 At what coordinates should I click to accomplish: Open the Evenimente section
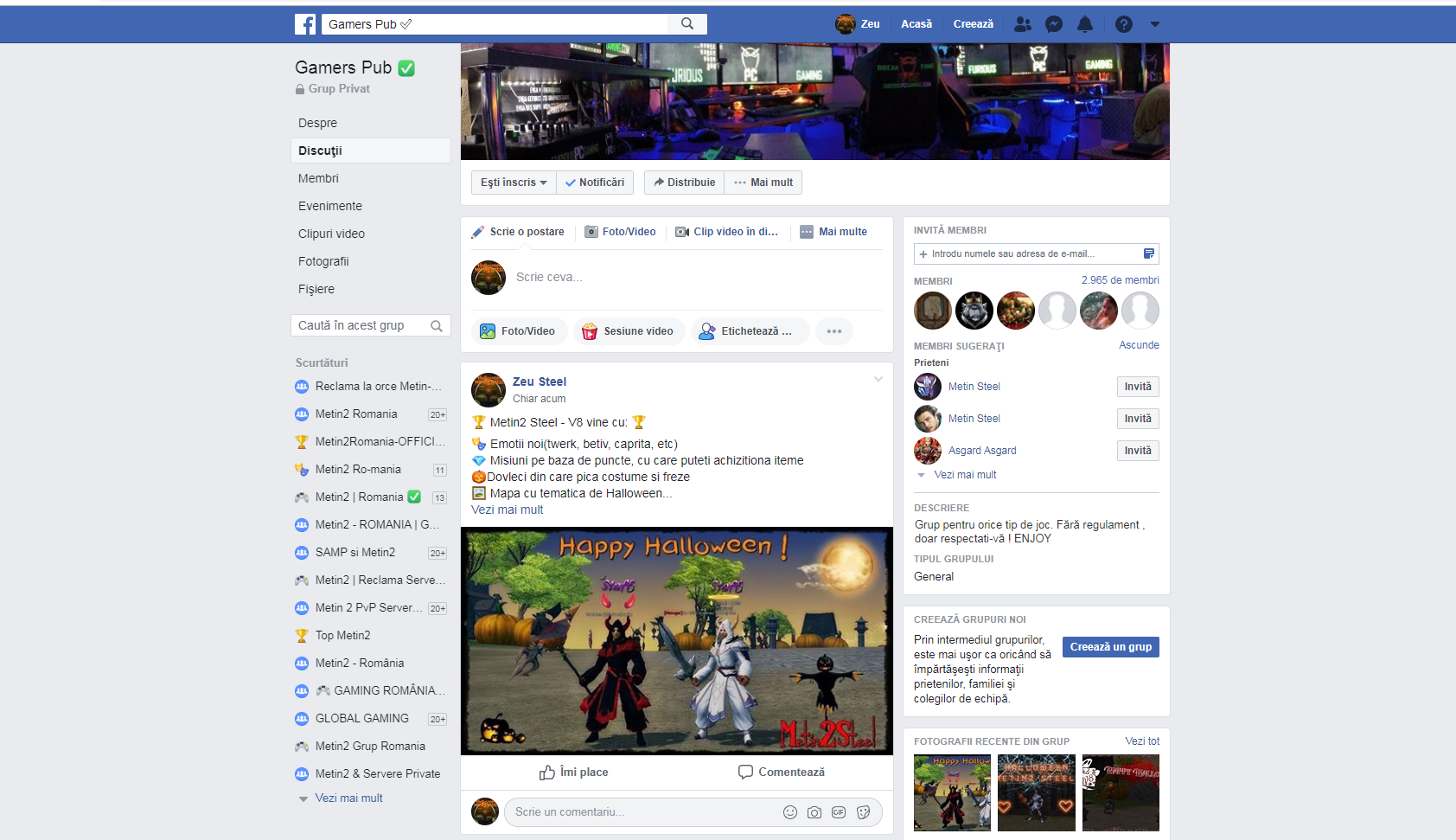[330, 206]
